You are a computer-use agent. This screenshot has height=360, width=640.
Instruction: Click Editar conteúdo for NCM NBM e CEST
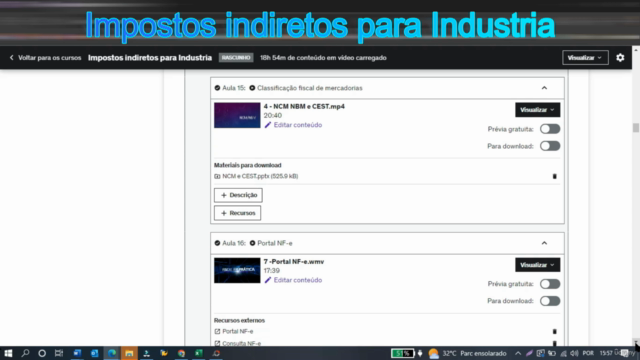coord(298,125)
